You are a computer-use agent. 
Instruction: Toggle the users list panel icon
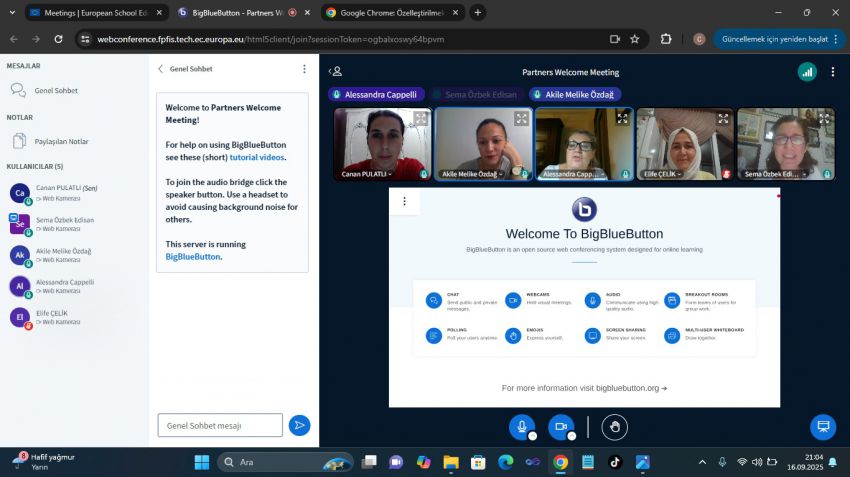(x=336, y=72)
